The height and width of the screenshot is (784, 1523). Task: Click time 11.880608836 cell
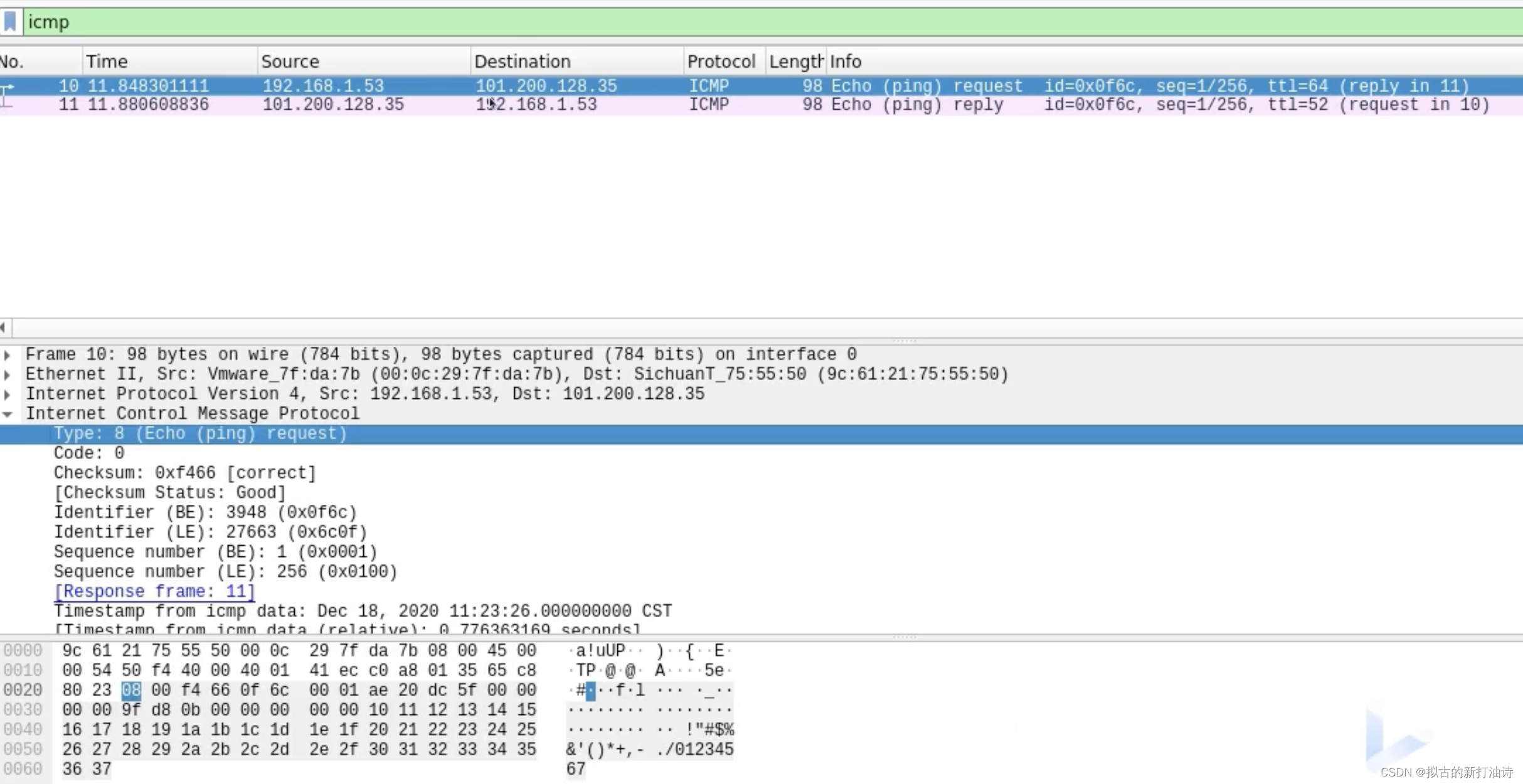point(148,105)
